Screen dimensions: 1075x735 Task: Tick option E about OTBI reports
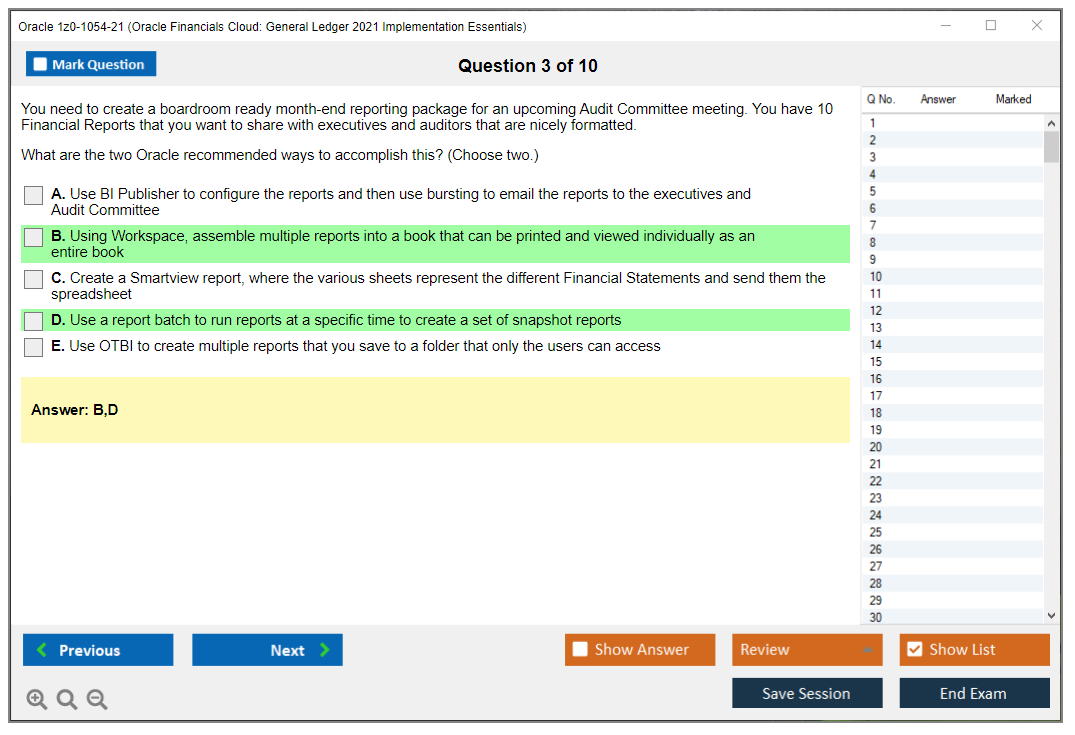pos(34,347)
